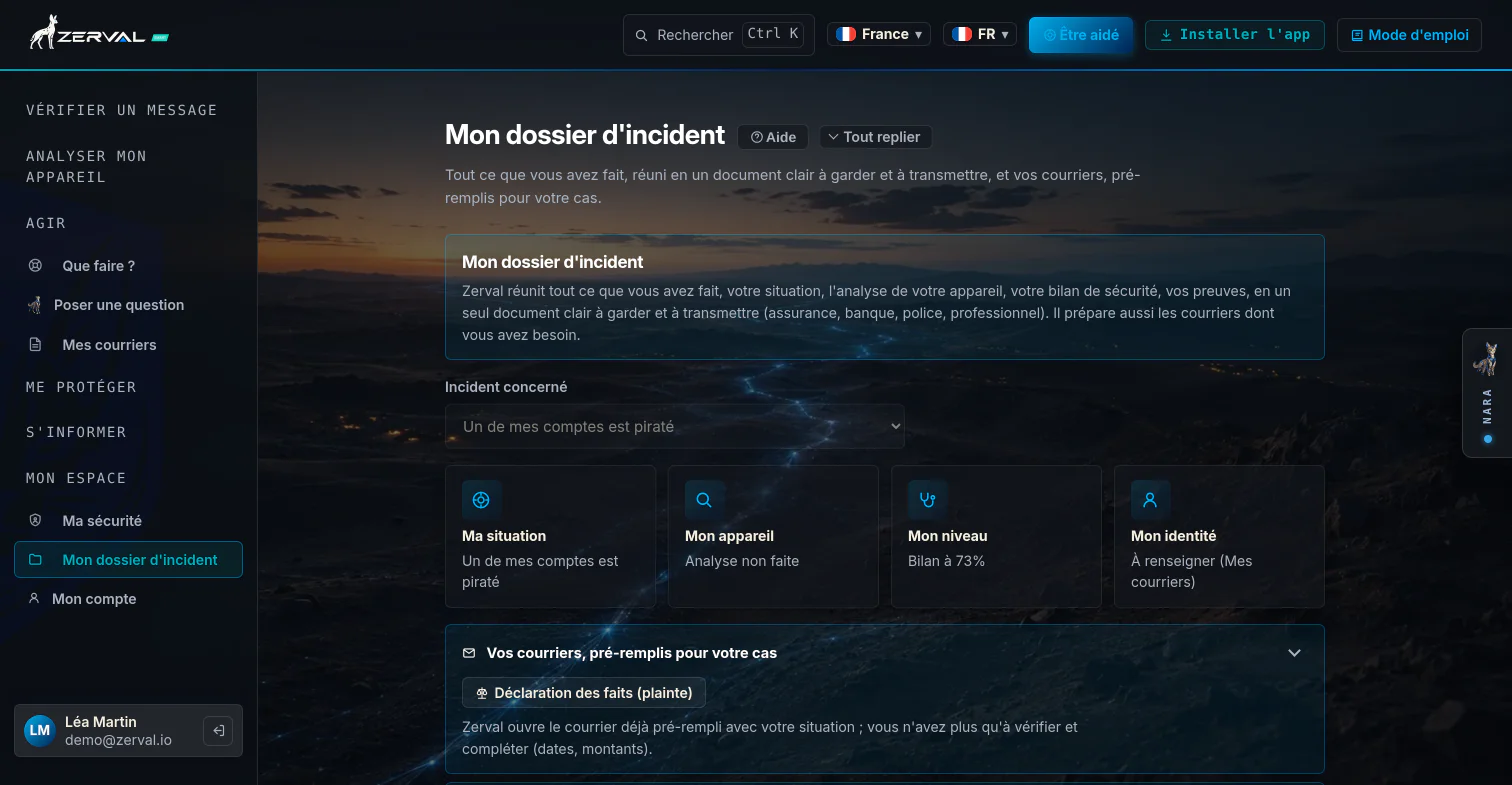Screen dimensions: 1512x785
Task: Click the document icon beside Mes courriers
Action: click(35, 345)
